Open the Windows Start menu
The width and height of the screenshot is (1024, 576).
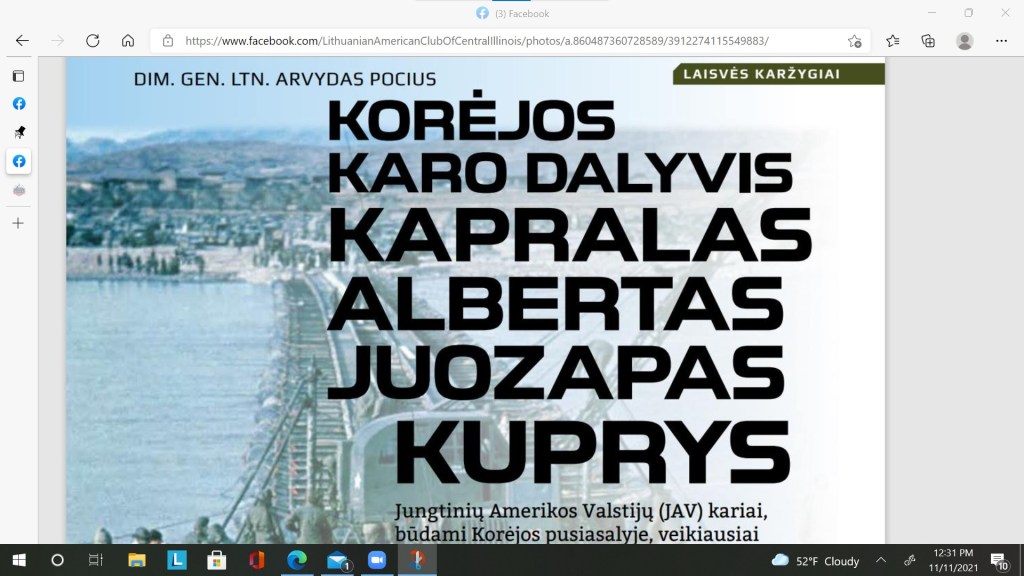point(18,560)
